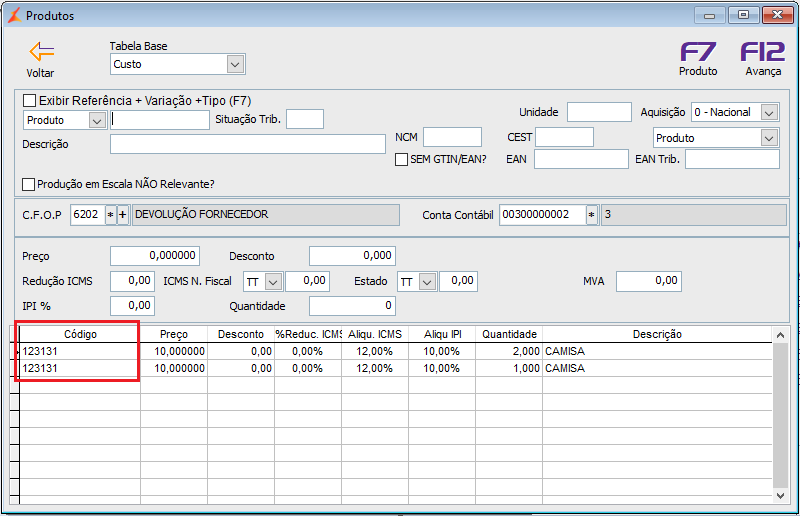Click the grid scrollbar down arrow
The height and width of the screenshot is (516, 800).
pos(780,495)
